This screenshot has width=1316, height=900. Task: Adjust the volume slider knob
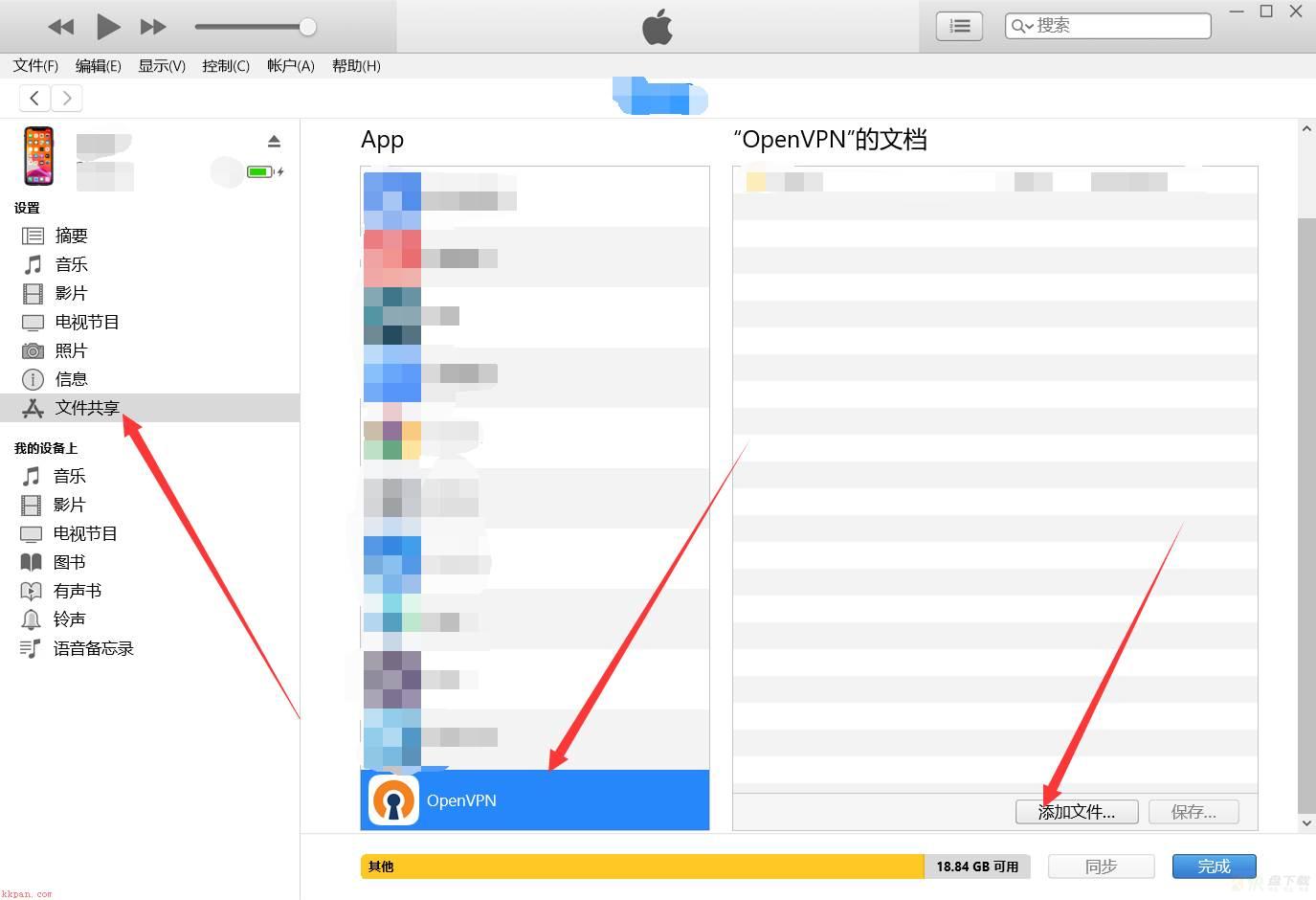point(307,27)
